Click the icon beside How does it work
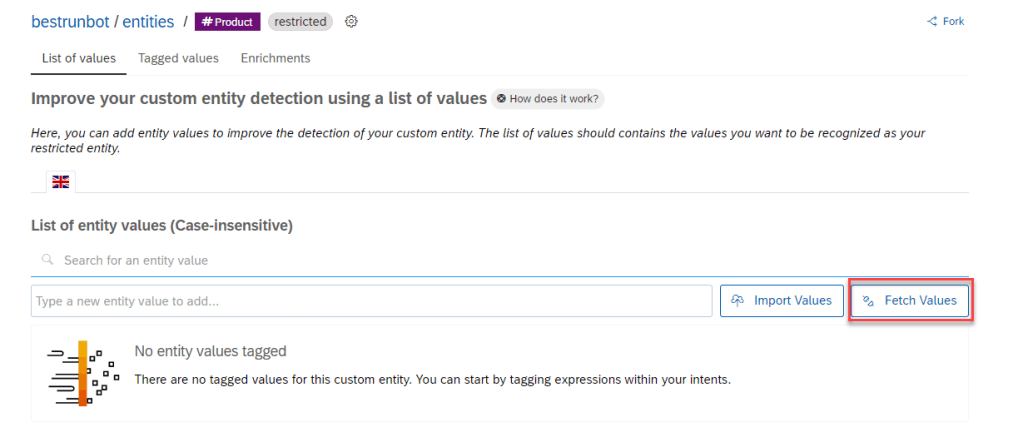This screenshot has width=1023, height=432. (x=501, y=99)
